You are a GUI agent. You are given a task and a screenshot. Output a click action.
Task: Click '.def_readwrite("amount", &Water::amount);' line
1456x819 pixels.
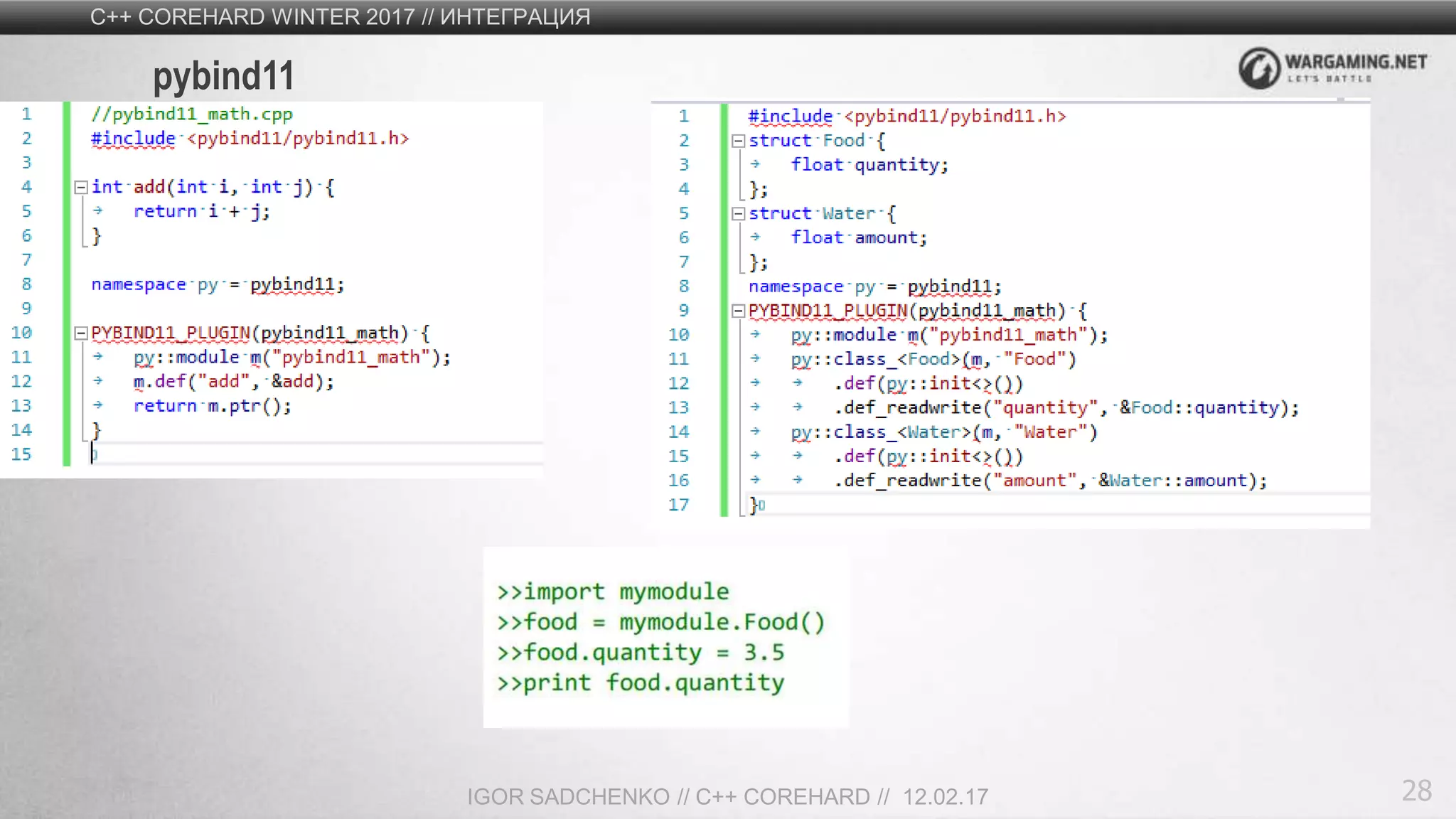click(x=1051, y=481)
